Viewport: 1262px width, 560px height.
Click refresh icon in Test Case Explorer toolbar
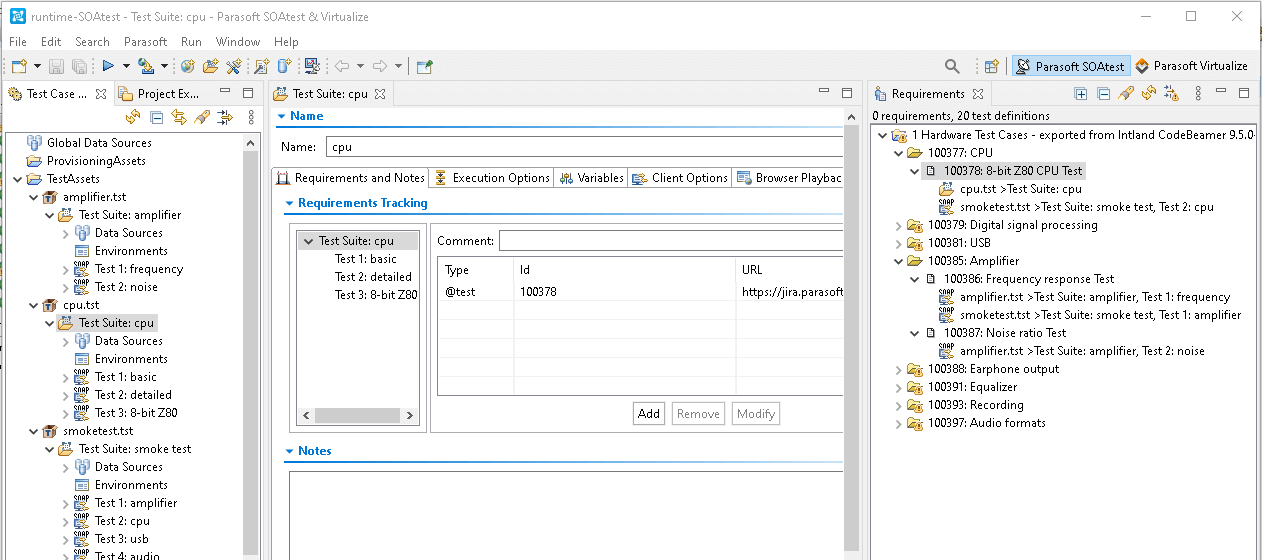[134, 117]
